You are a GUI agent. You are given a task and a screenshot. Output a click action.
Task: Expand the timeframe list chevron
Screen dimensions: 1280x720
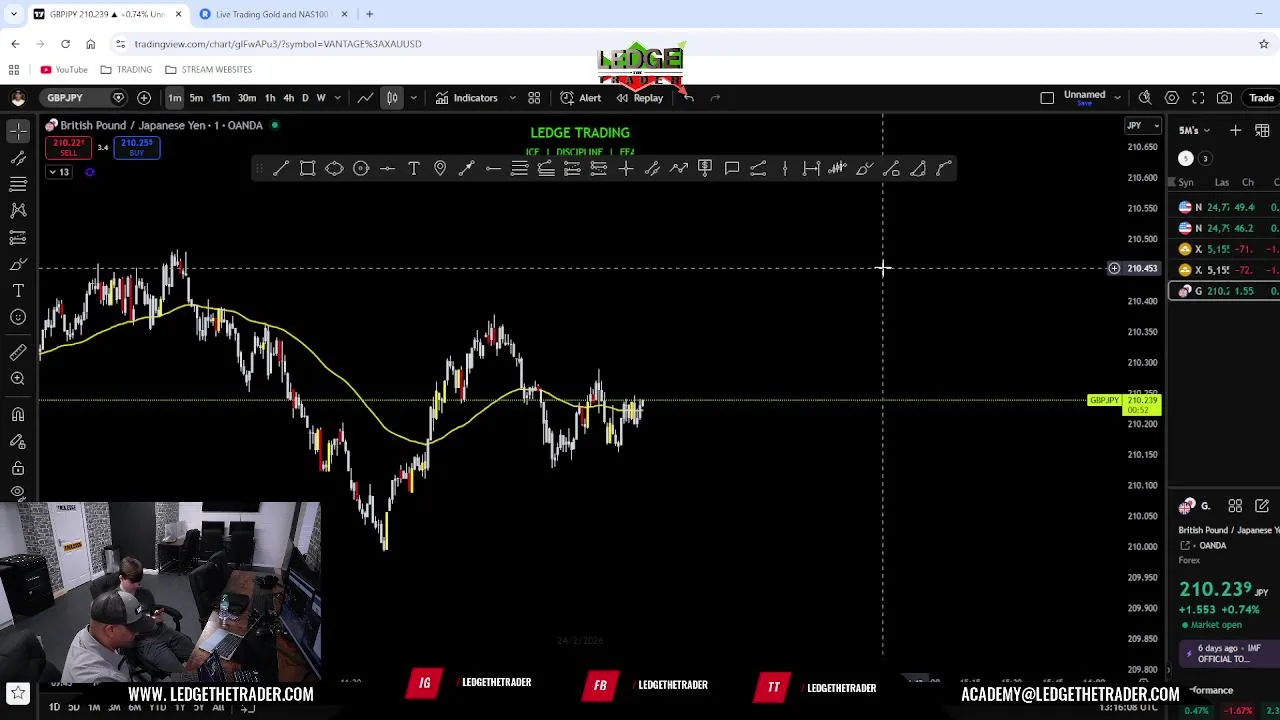338,98
